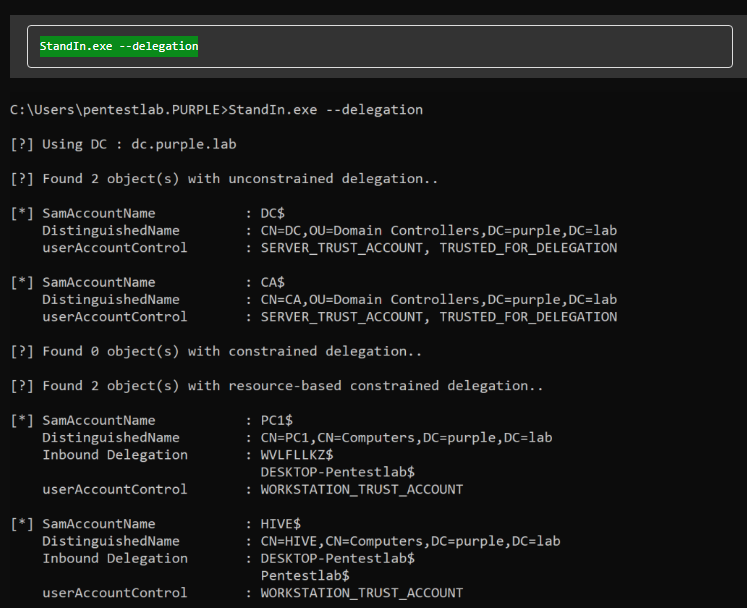This screenshot has width=747, height=608.
Task: Select the WVLFLLKZ$ inbound delegation entry
Action: [x=297, y=455]
